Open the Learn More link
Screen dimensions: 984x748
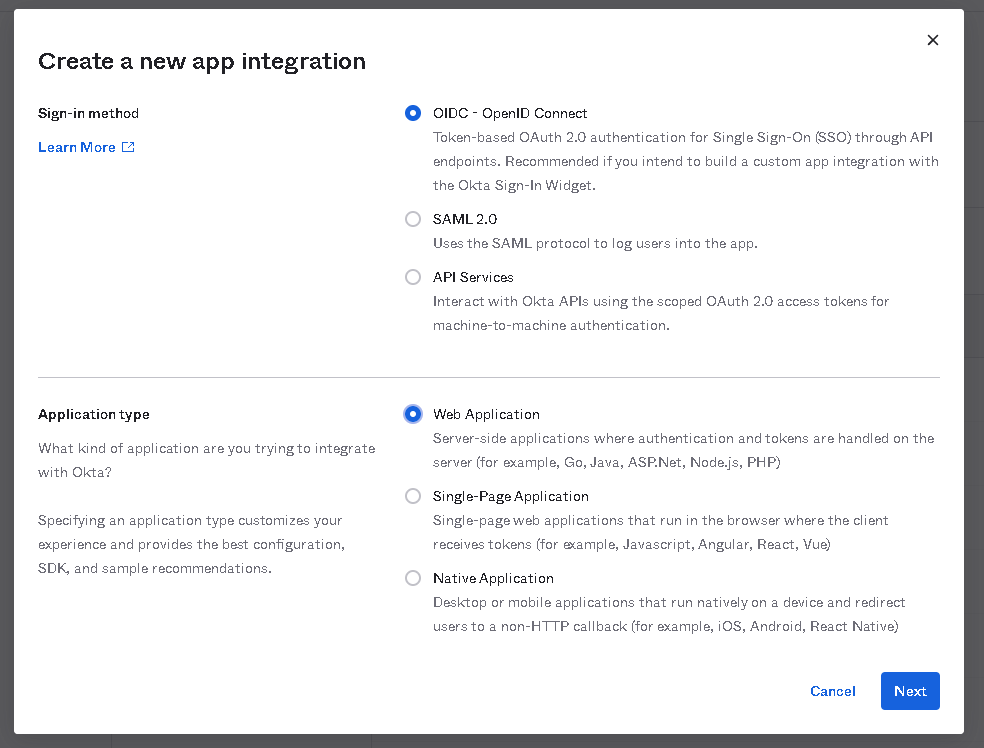point(77,147)
